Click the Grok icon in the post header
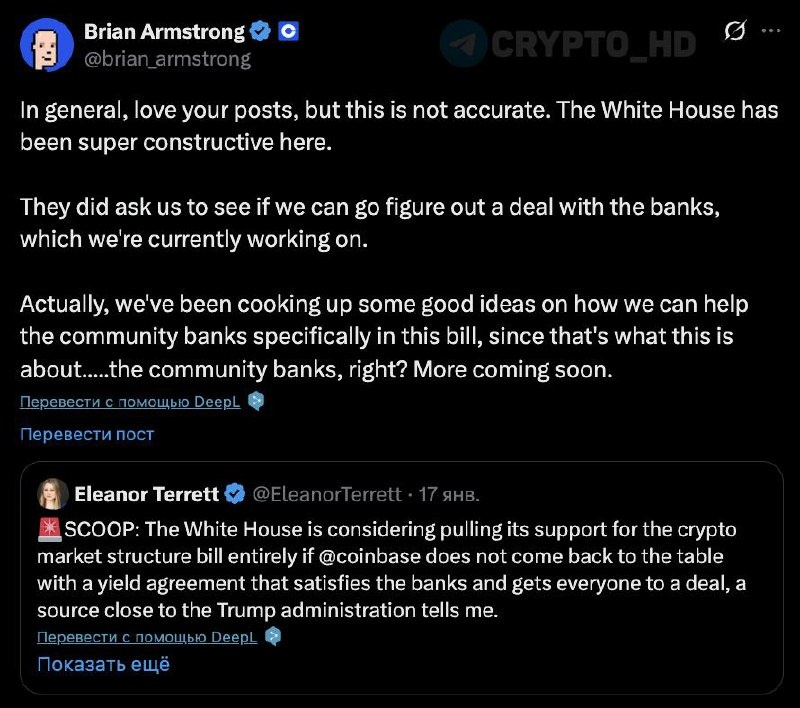Image resolution: width=800 pixels, height=708 pixels. (x=735, y=32)
